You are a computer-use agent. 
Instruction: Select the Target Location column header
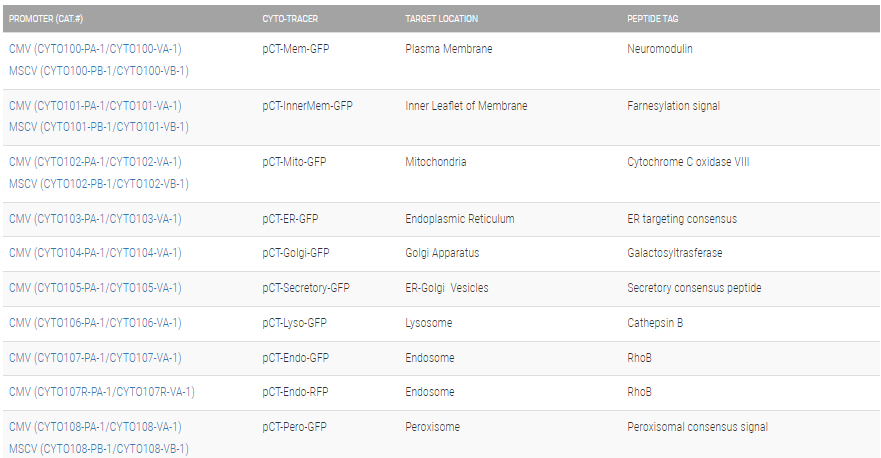pyautogui.click(x=441, y=19)
